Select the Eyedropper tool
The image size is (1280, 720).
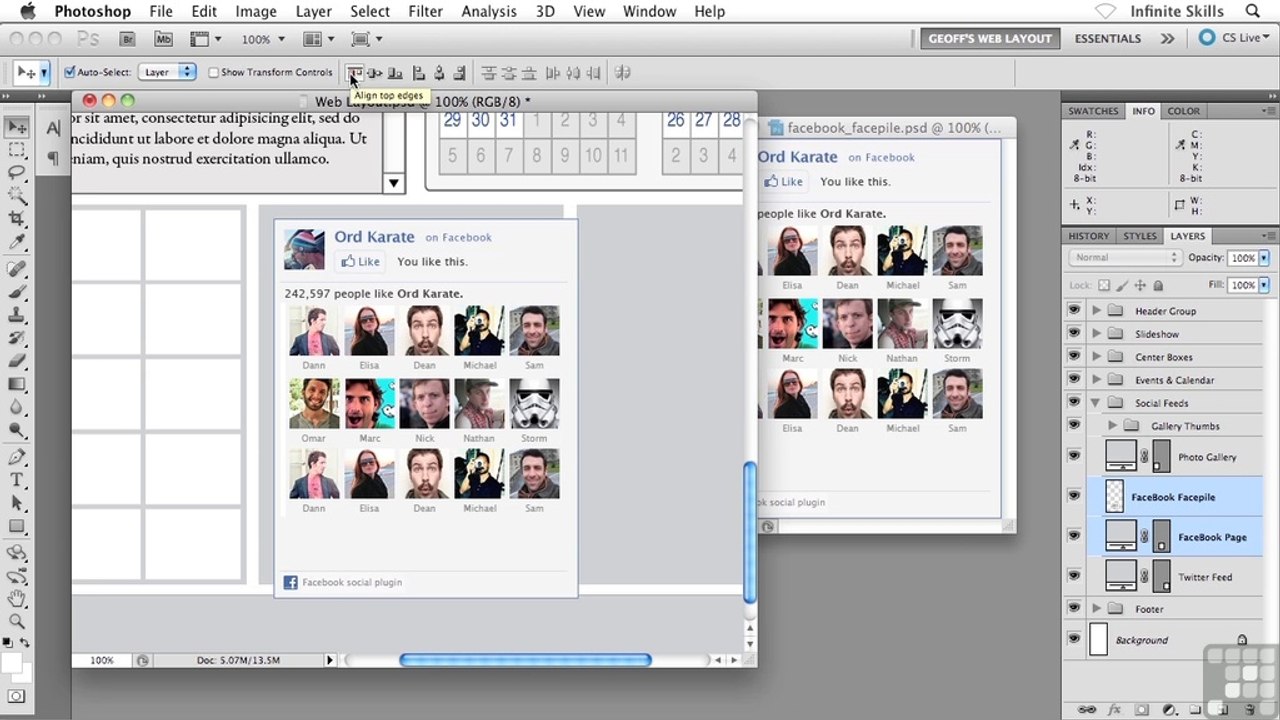(x=17, y=242)
